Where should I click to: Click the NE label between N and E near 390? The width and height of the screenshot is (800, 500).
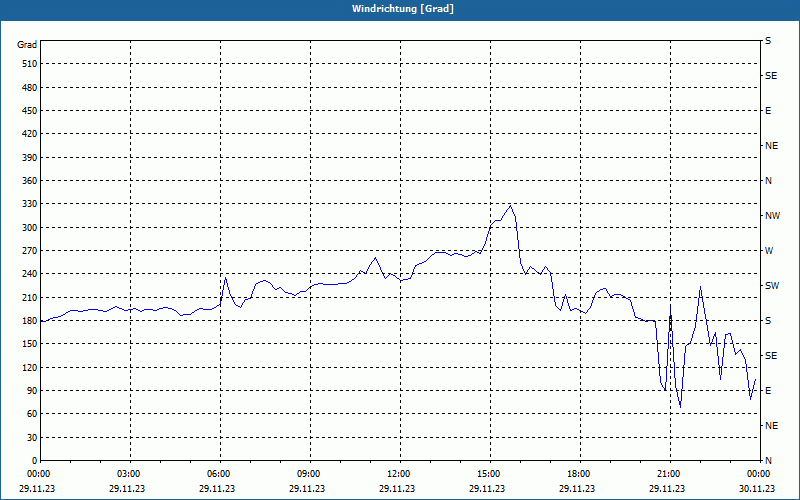(771, 146)
